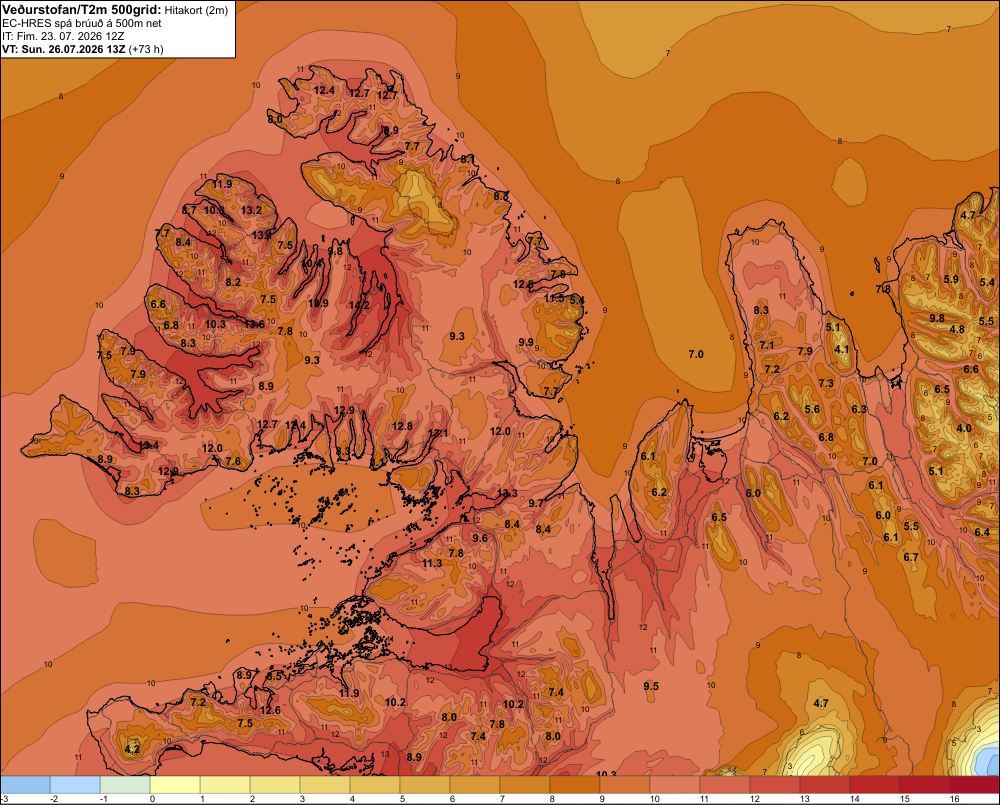The image size is (1000, 805).
Task: Click the 4.2 temperature value
Action: coord(132,749)
